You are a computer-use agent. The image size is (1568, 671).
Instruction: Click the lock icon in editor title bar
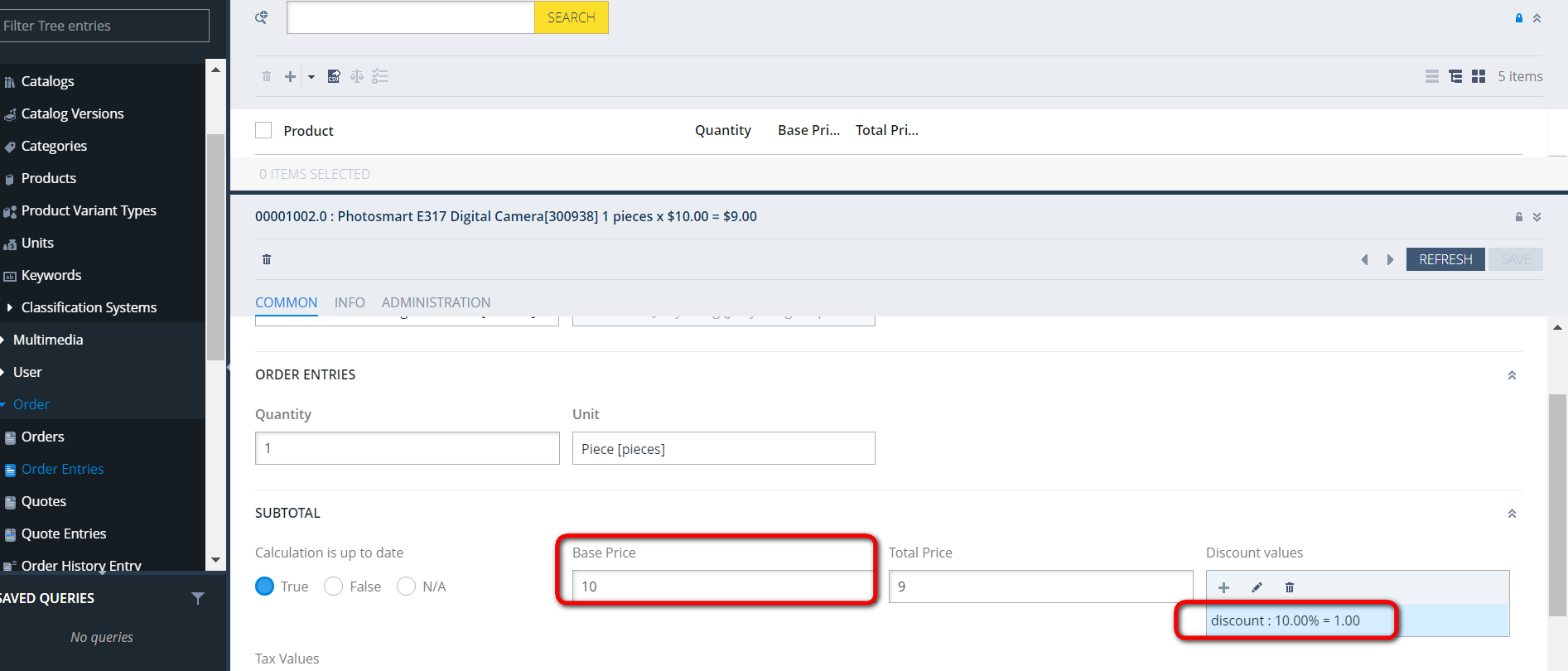coord(1519,217)
